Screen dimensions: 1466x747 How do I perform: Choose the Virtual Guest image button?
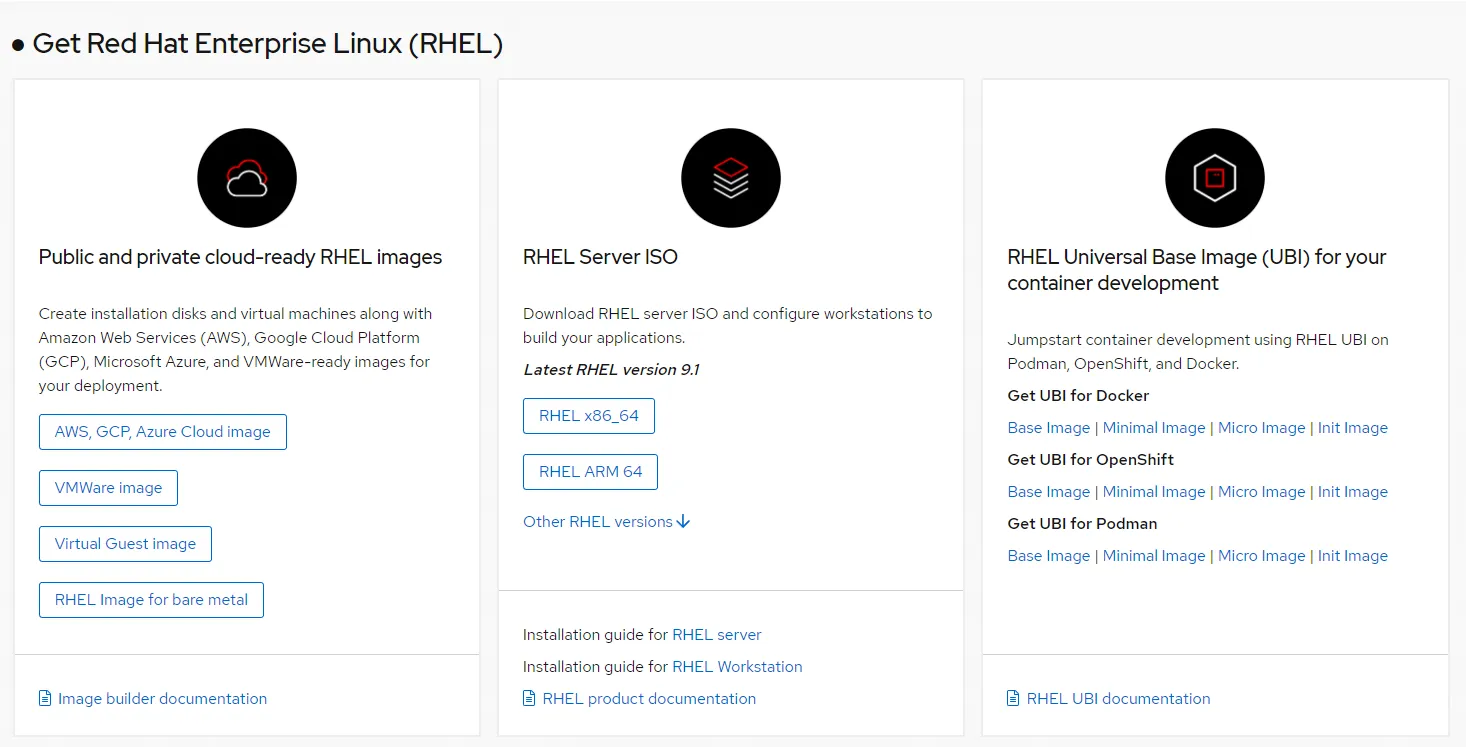(125, 544)
